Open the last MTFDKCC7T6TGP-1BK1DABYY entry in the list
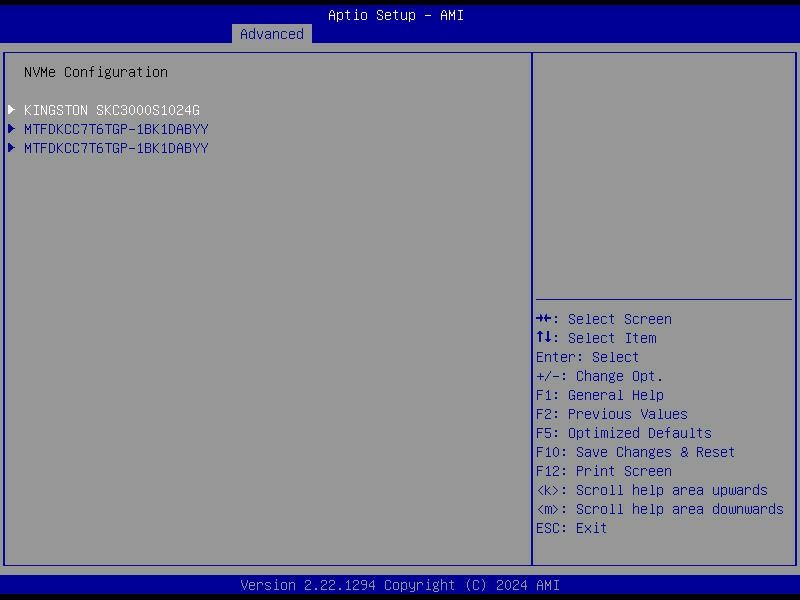800x600 pixels. tap(116, 148)
